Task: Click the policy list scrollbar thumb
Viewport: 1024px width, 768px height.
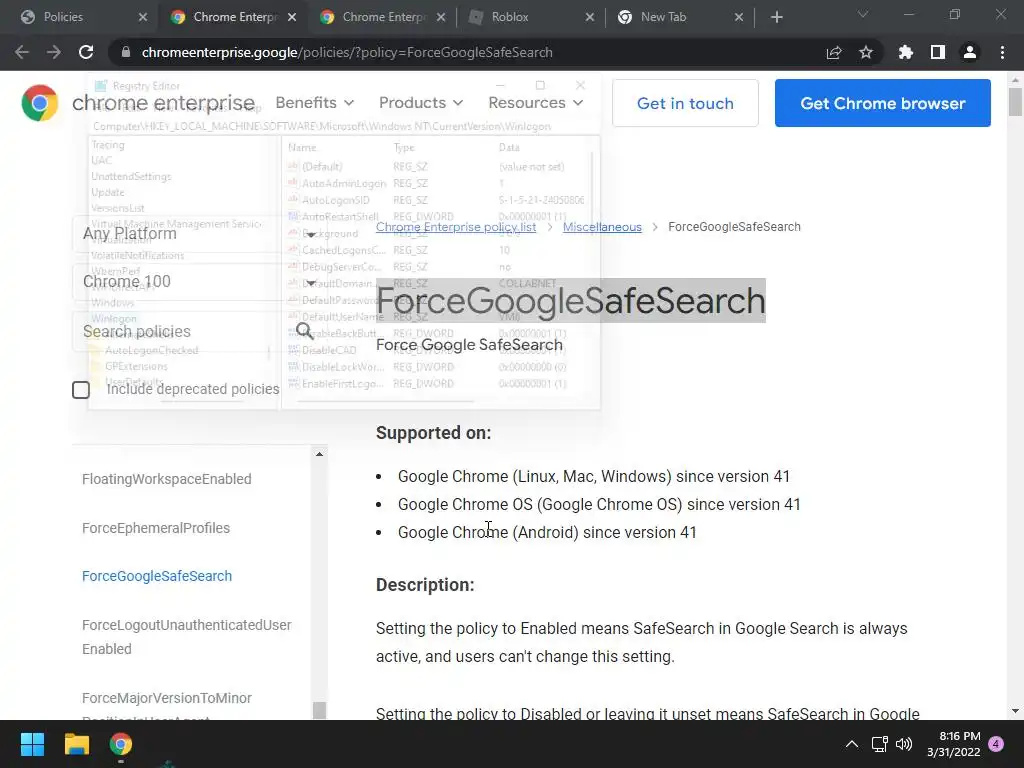Action: click(319, 710)
